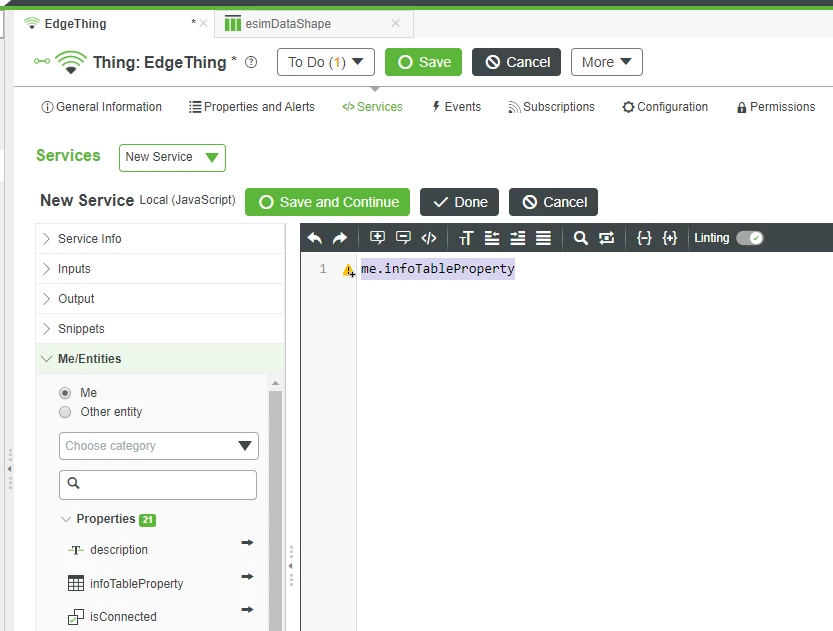Click the green Save button for Thing
The height and width of the screenshot is (631, 833).
[x=423, y=62]
